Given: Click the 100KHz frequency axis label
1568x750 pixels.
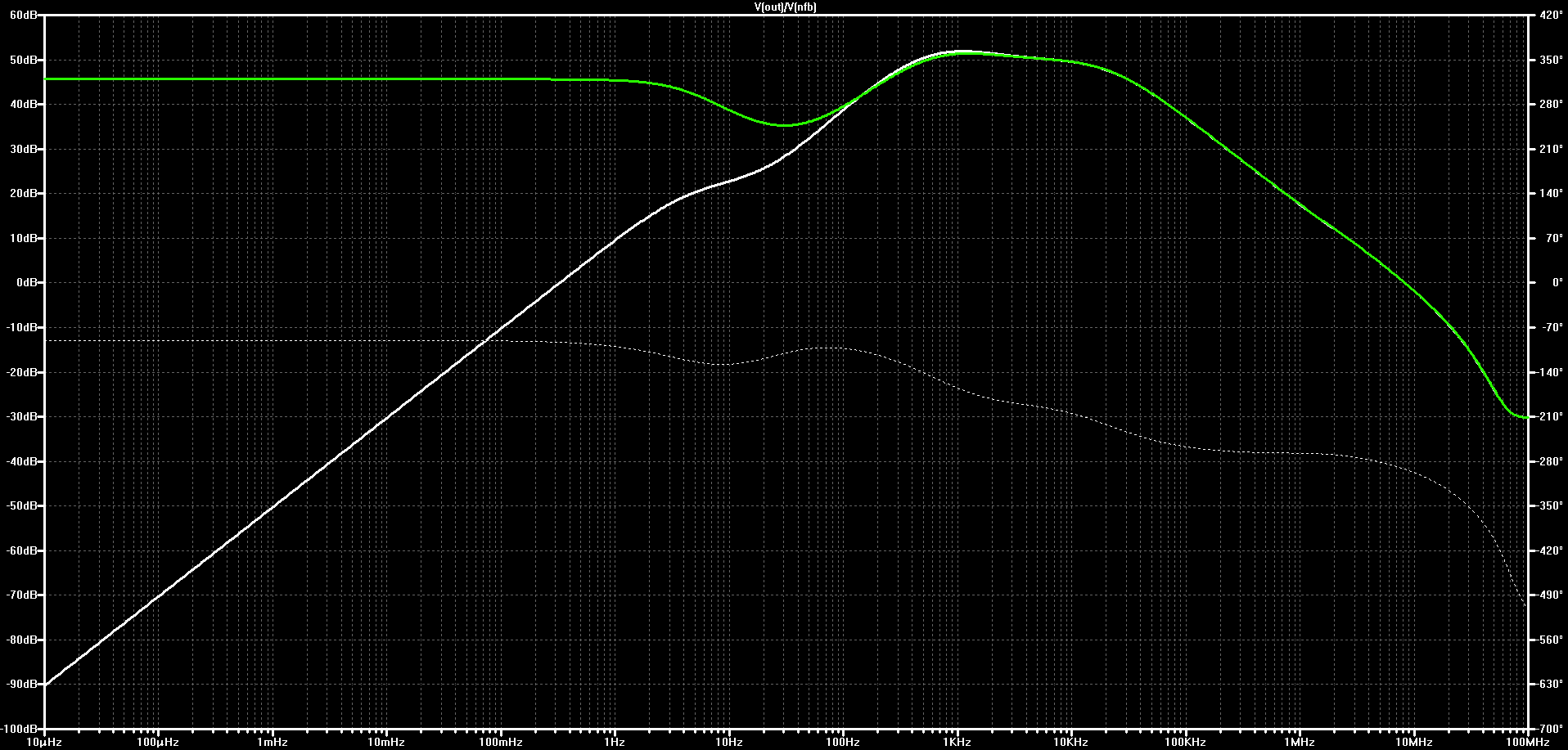Looking at the screenshot, I should point(1184,742).
